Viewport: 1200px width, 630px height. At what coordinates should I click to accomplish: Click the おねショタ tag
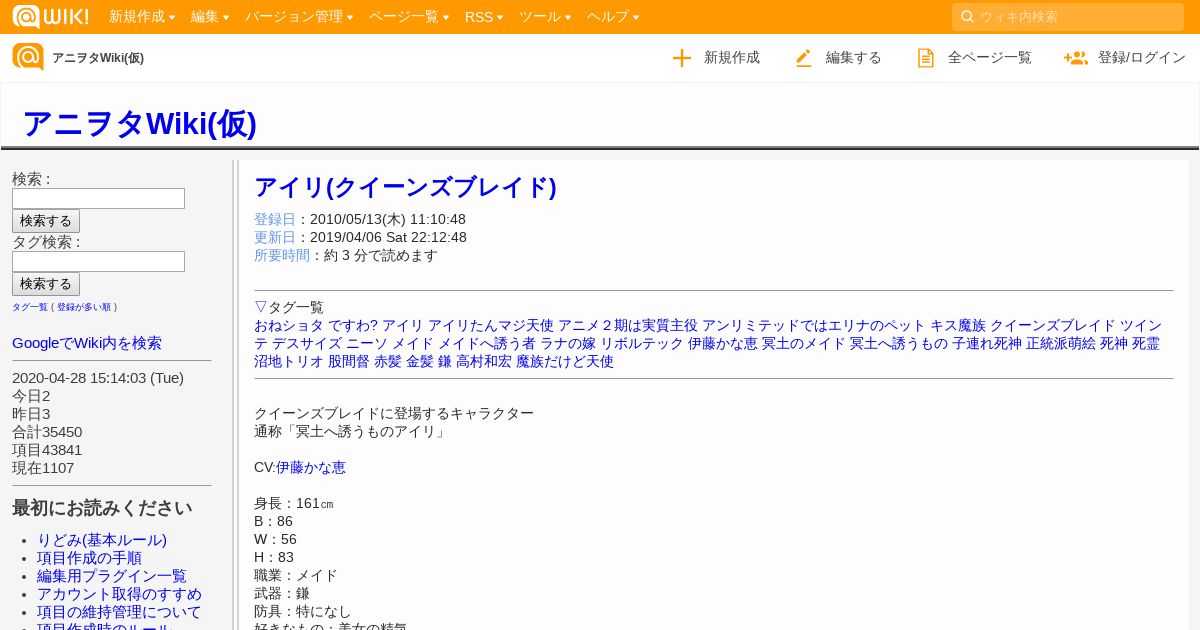click(x=289, y=325)
